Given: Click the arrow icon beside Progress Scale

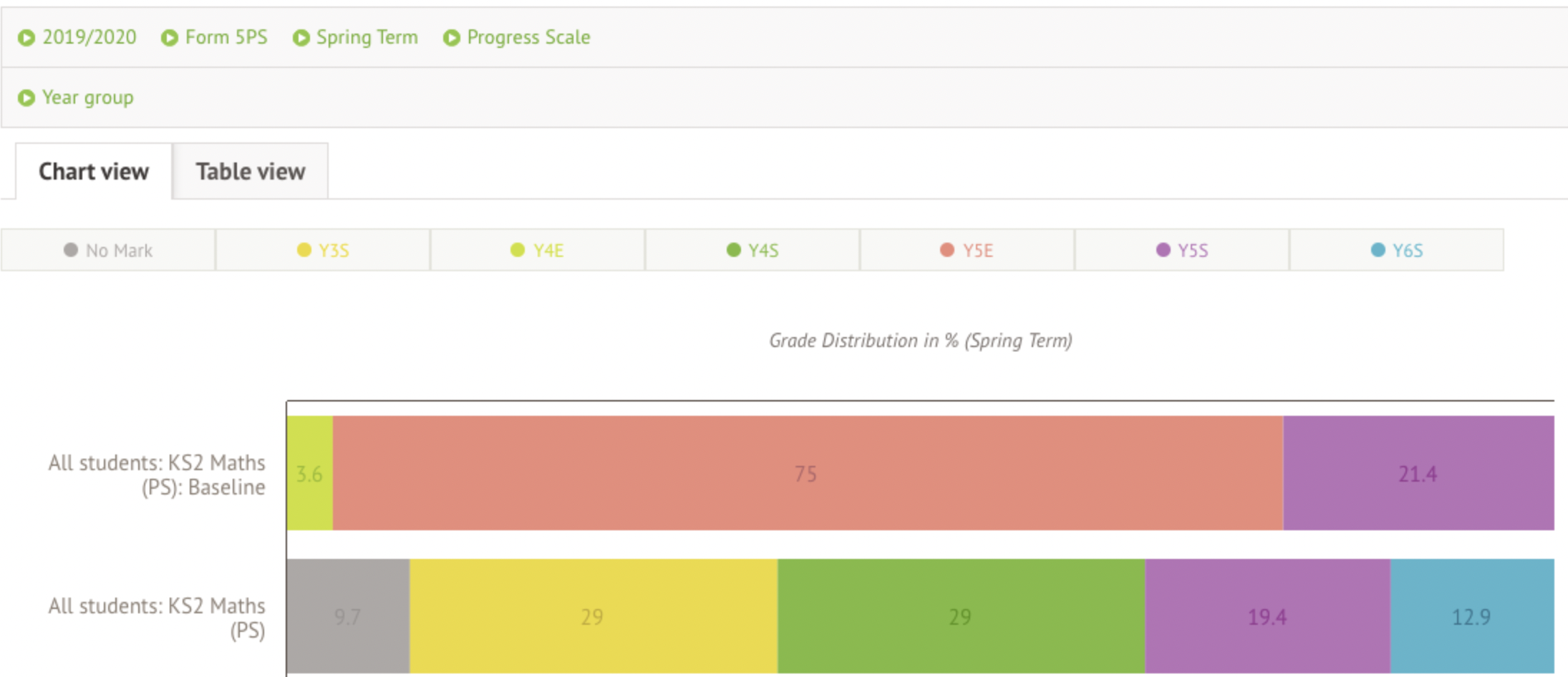Looking at the screenshot, I should pos(452,38).
